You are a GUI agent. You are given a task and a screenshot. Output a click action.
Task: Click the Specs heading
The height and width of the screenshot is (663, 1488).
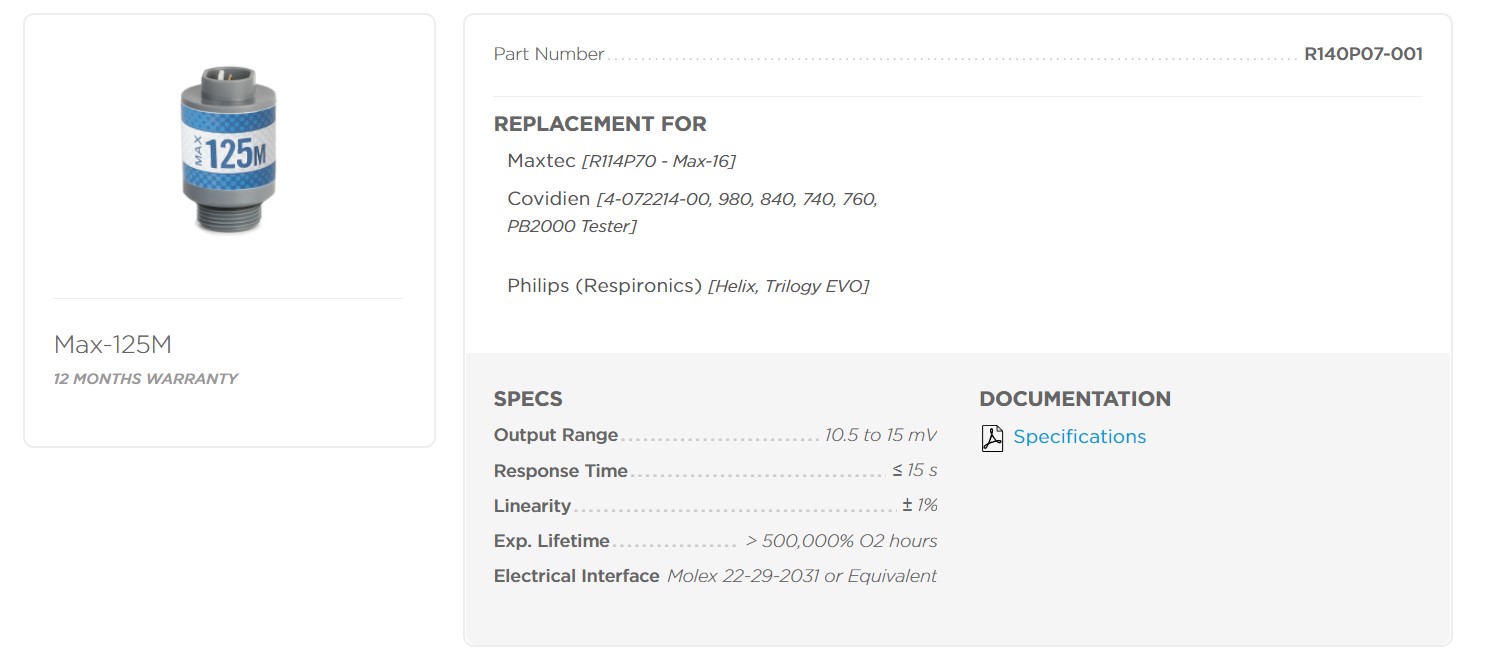pyautogui.click(x=528, y=399)
